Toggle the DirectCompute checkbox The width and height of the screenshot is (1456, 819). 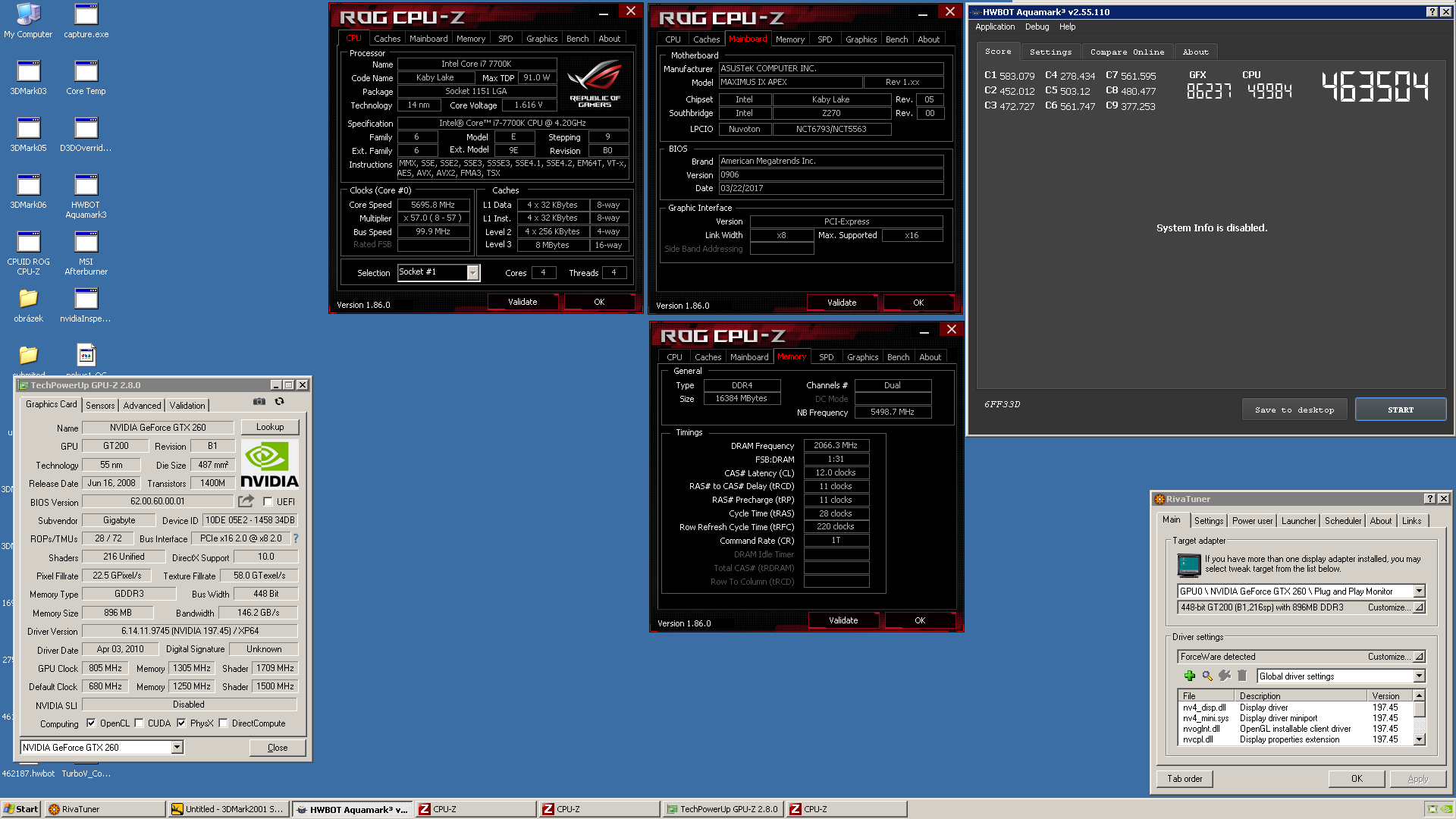tap(223, 723)
